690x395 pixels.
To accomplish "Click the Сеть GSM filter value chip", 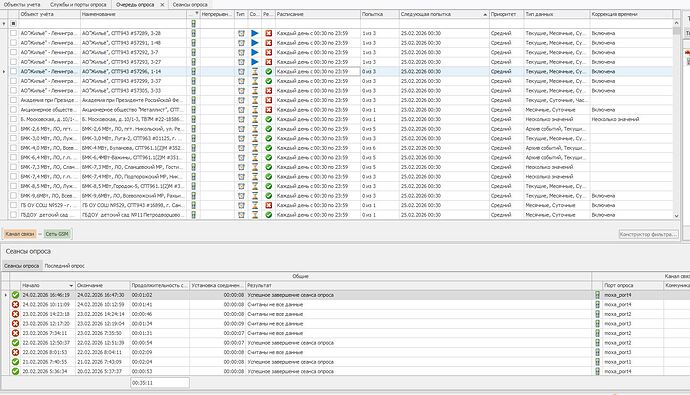I will [57, 234].
